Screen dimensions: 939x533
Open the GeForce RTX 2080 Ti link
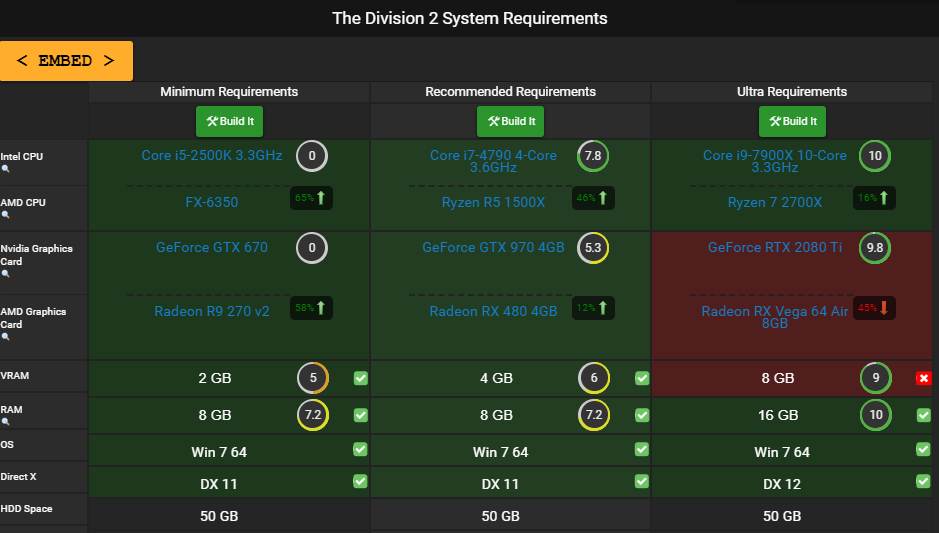[x=775, y=247]
